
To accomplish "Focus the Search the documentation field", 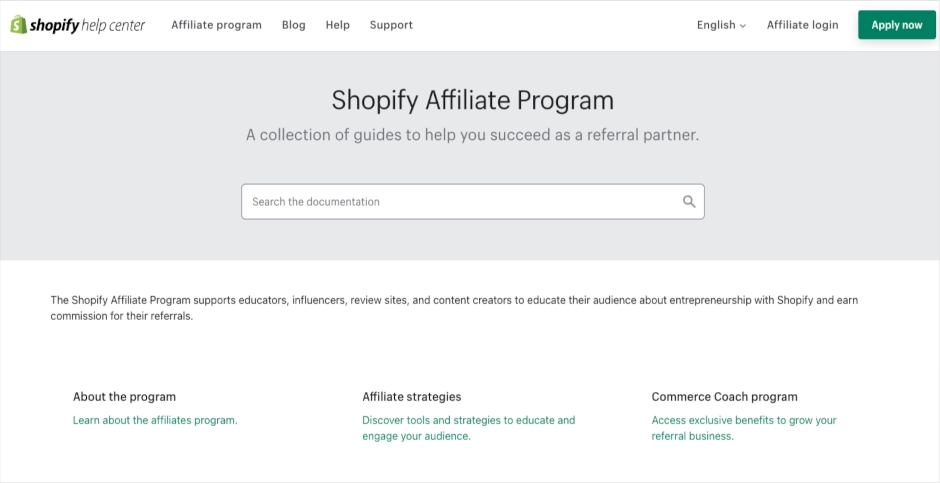I will point(472,201).
